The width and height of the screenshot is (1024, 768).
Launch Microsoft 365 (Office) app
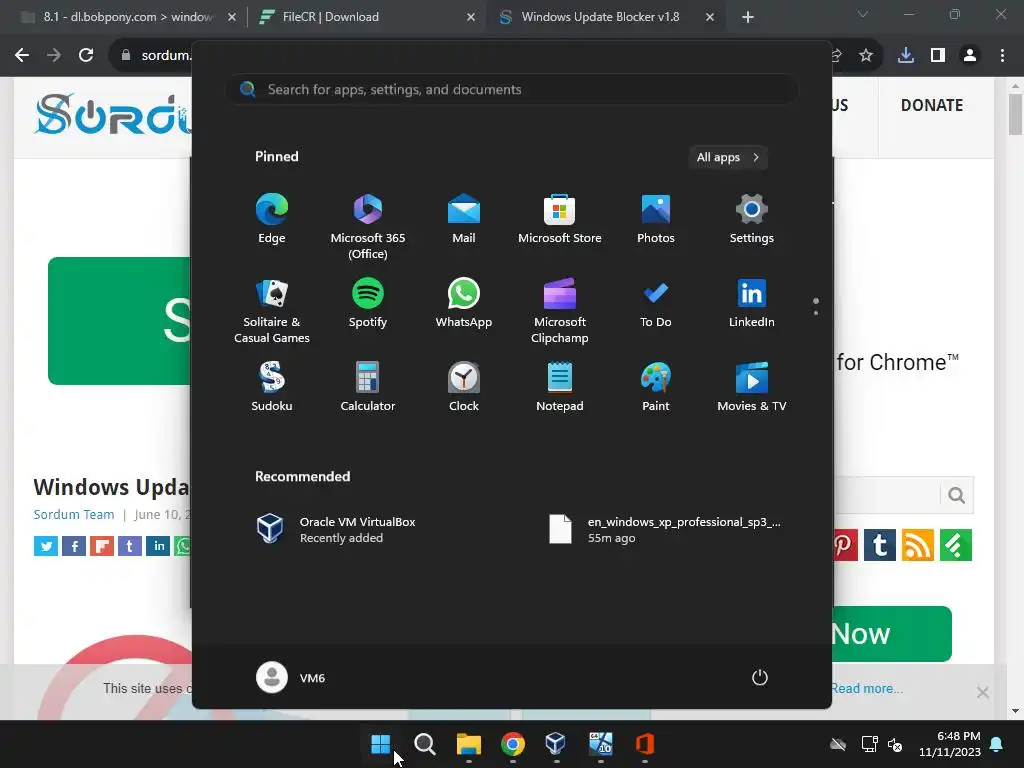coord(368,226)
